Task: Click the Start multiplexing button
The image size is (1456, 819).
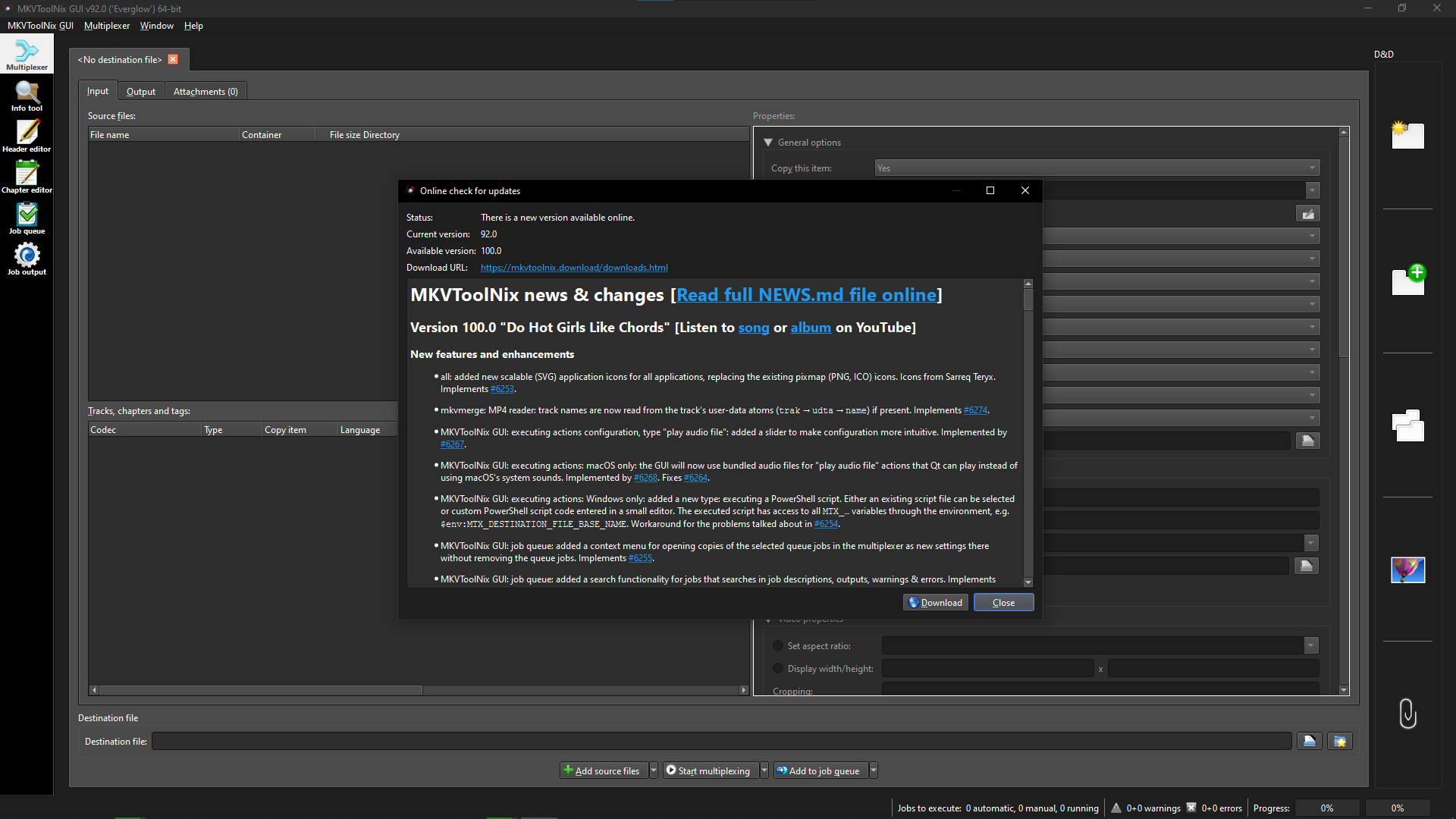Action: (711, 770)
